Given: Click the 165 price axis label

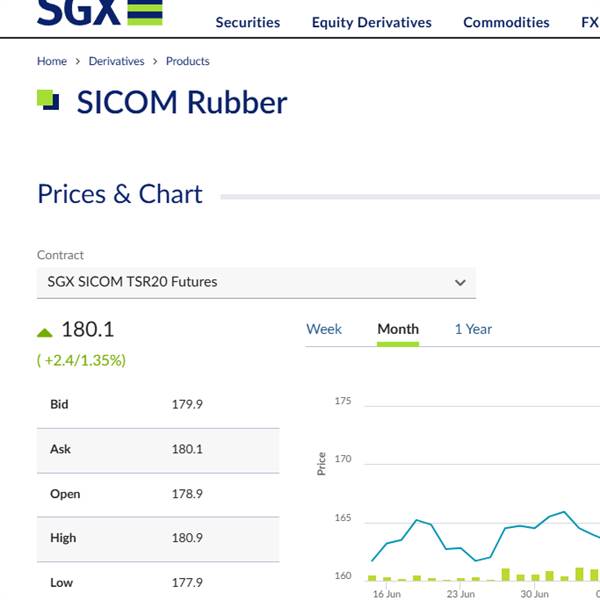Looking at the screenshot, I should (343, 518).
